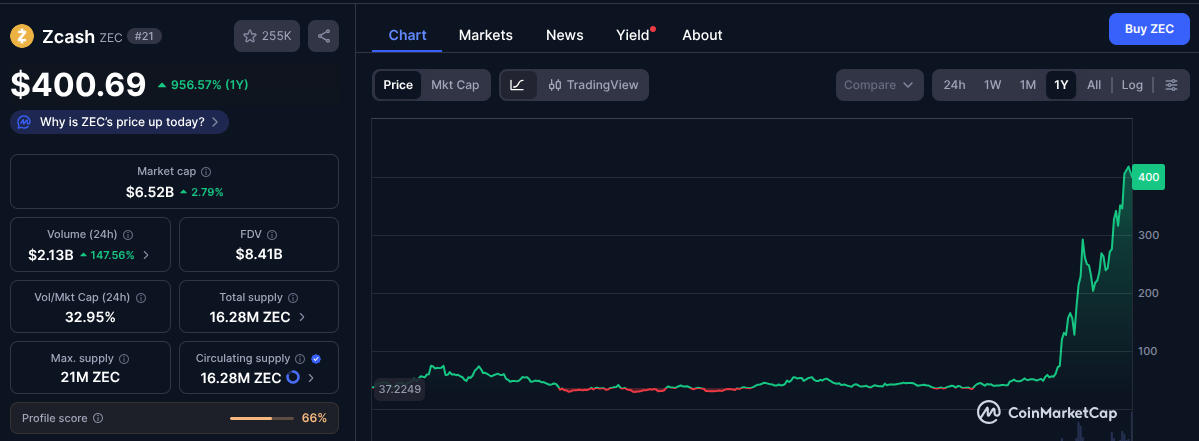Screen dimensions: 1199x441
Task: Click the Zcash coin name heading
Action: pos(67,36)
